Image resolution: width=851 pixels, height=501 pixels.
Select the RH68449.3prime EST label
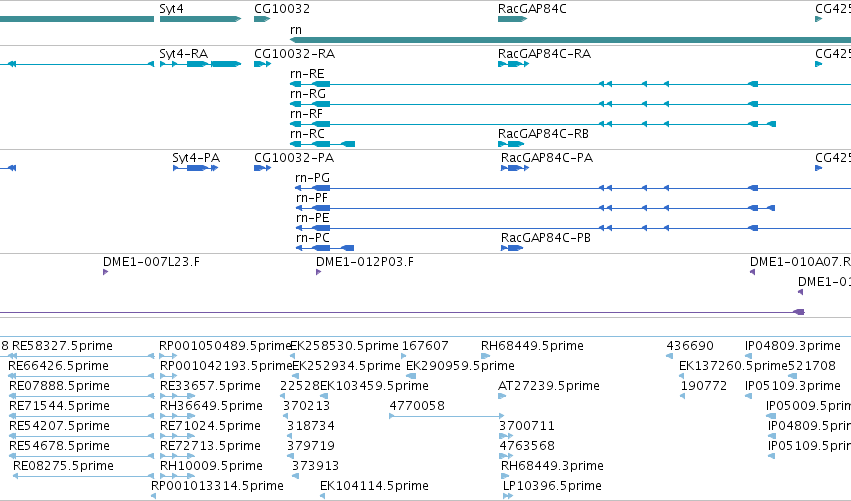552,466
